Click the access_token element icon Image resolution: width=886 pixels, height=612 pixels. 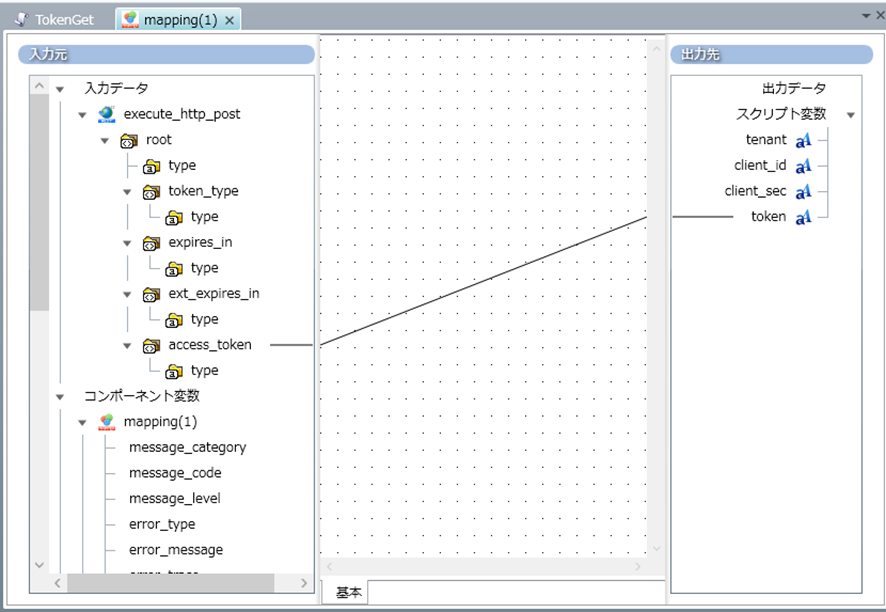tap(151, 345)
